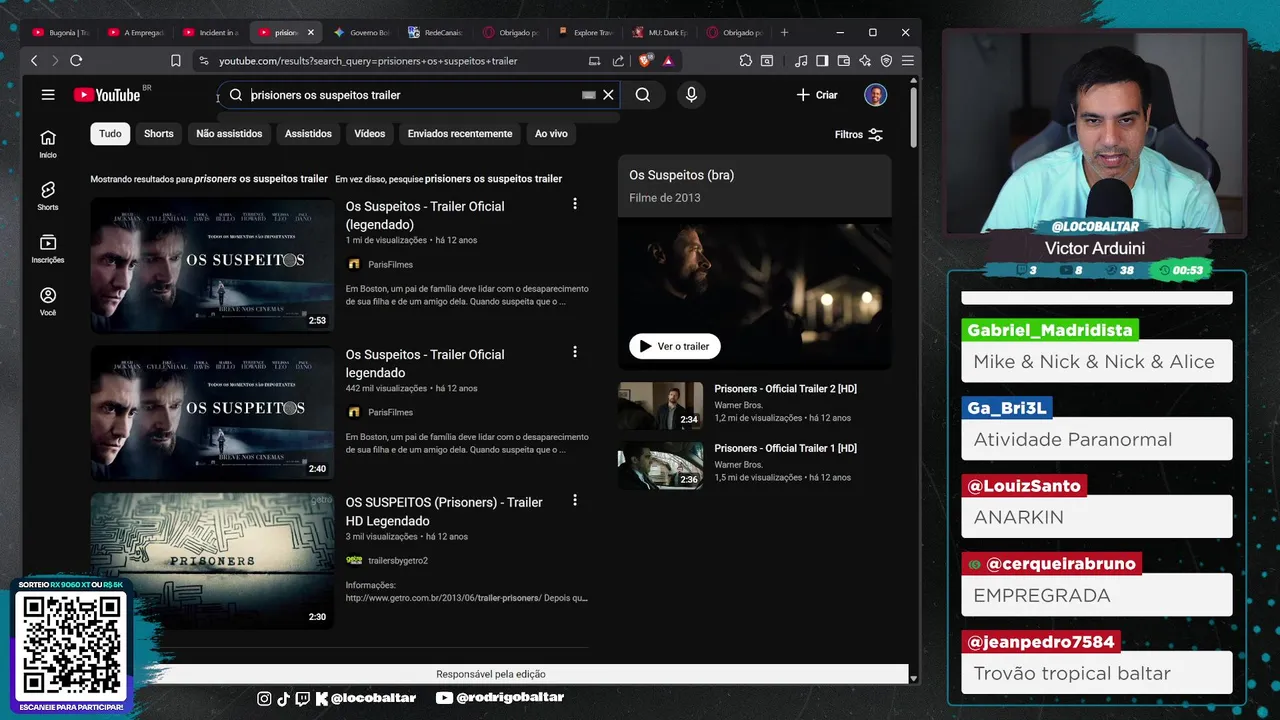The width and height of the screenshot is (1280, 720).
Task: Open Prisoners - Official Trailer 1 [HD]
Action: coord(785,448)
